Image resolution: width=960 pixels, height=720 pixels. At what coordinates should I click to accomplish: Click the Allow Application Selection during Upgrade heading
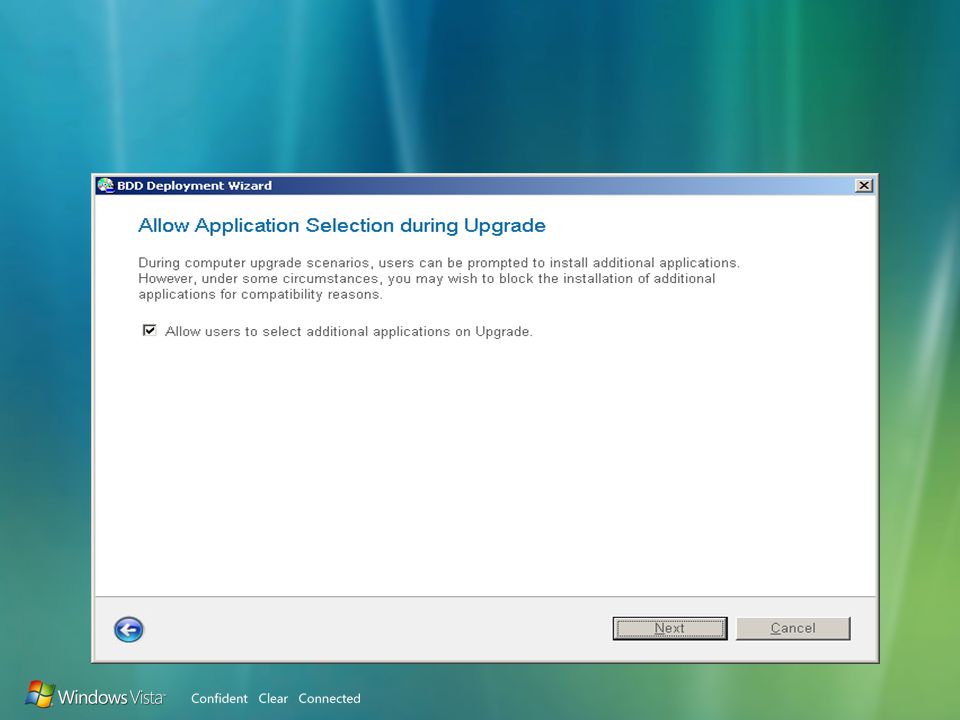pyautogui.click(x=342, y=226)
